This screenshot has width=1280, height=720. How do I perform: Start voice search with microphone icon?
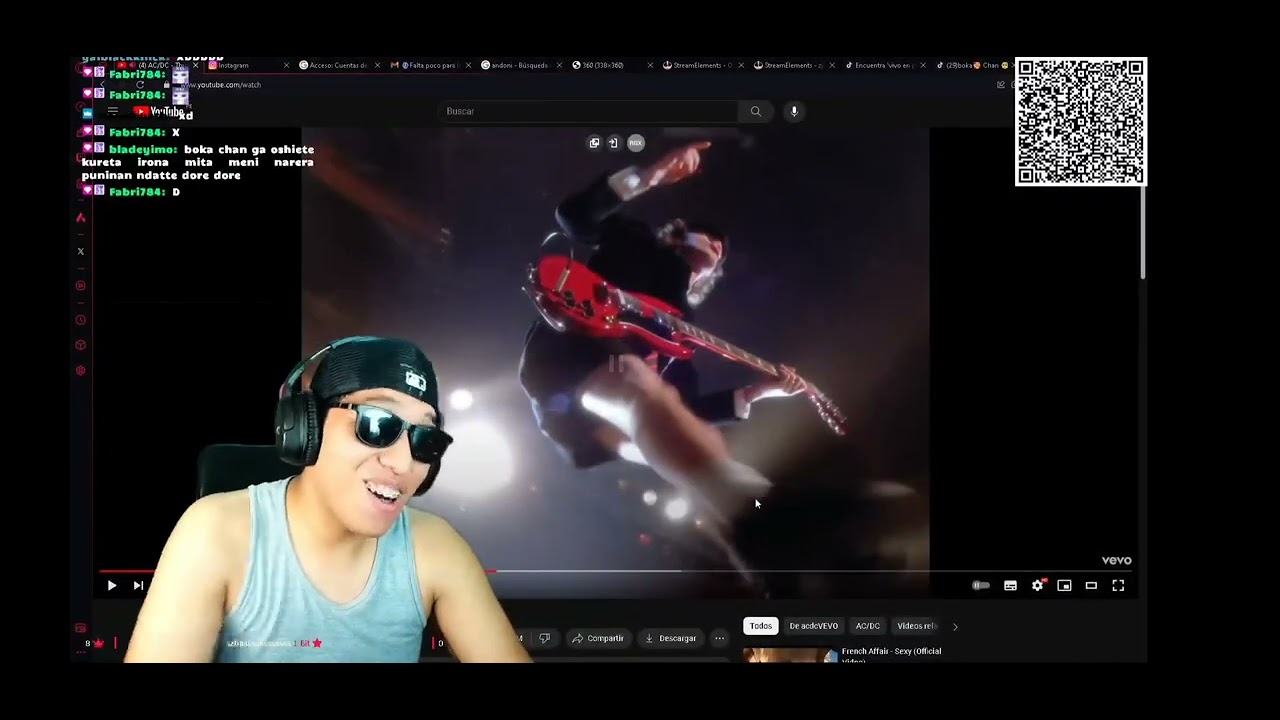tap(794, 111)
